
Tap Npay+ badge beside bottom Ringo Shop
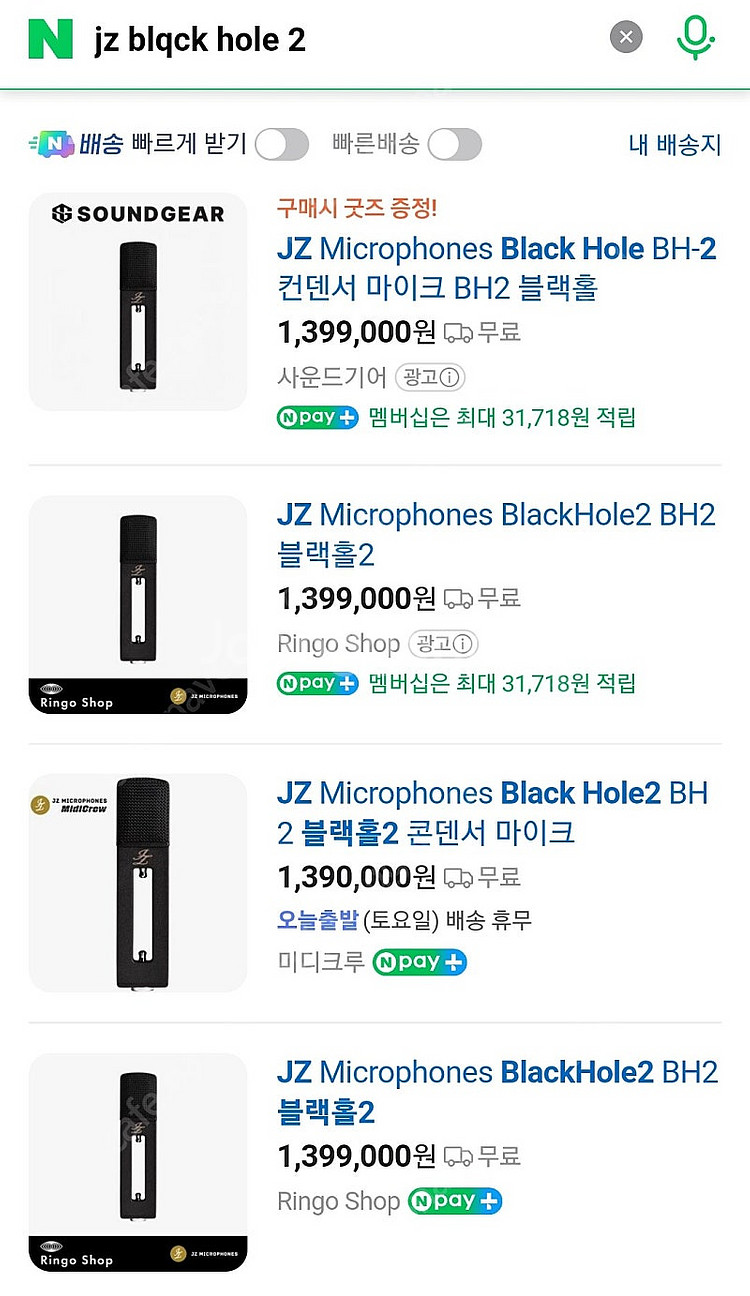point(455,1201)
